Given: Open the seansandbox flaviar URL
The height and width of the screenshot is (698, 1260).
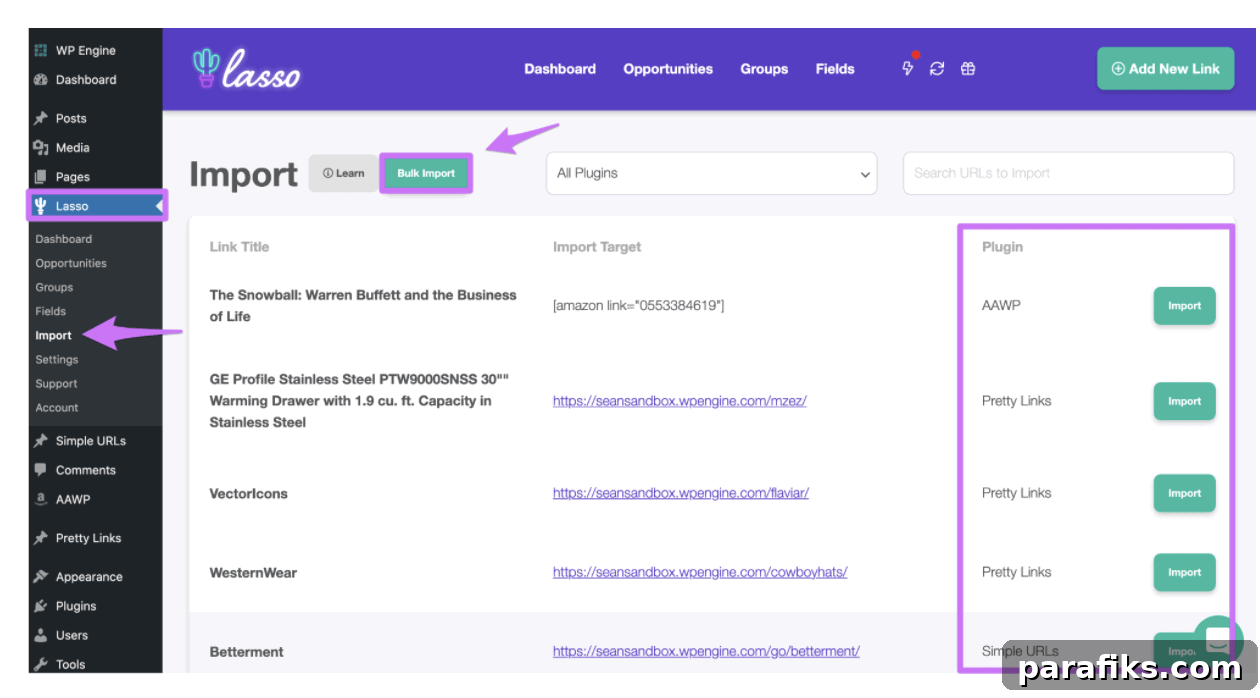Looking at the screenshot, I should 681,493.
